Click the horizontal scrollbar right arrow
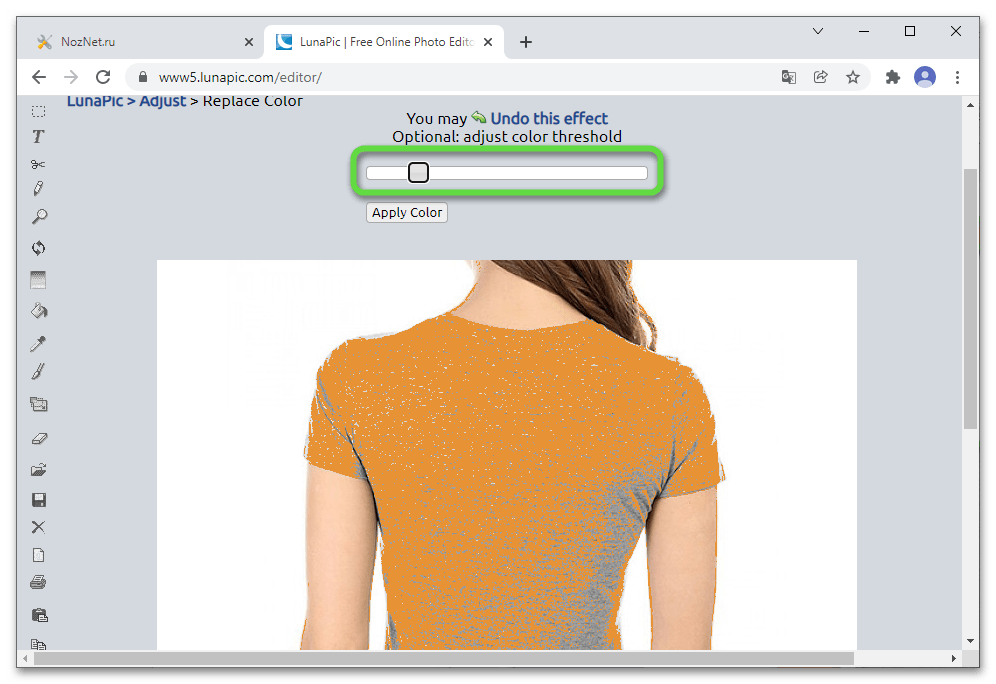 [953, 659]
